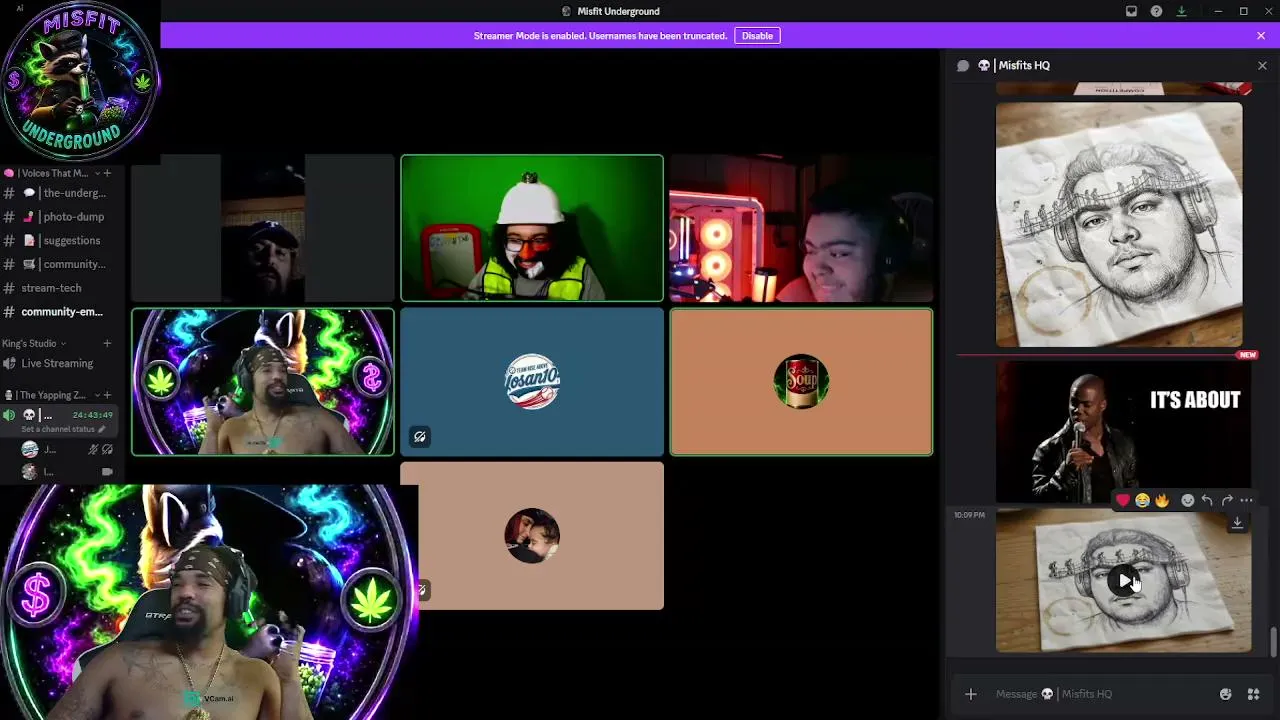This screenshot has width=1280, height=720.
Task: Play the napkin sketch video
Action: [1124, 581]
